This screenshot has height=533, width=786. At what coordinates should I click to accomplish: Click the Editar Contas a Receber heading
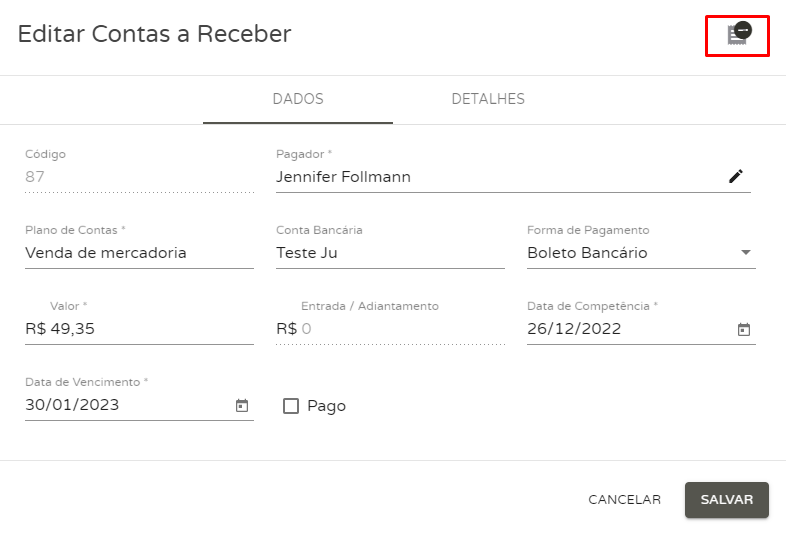[x=154, y=34]
